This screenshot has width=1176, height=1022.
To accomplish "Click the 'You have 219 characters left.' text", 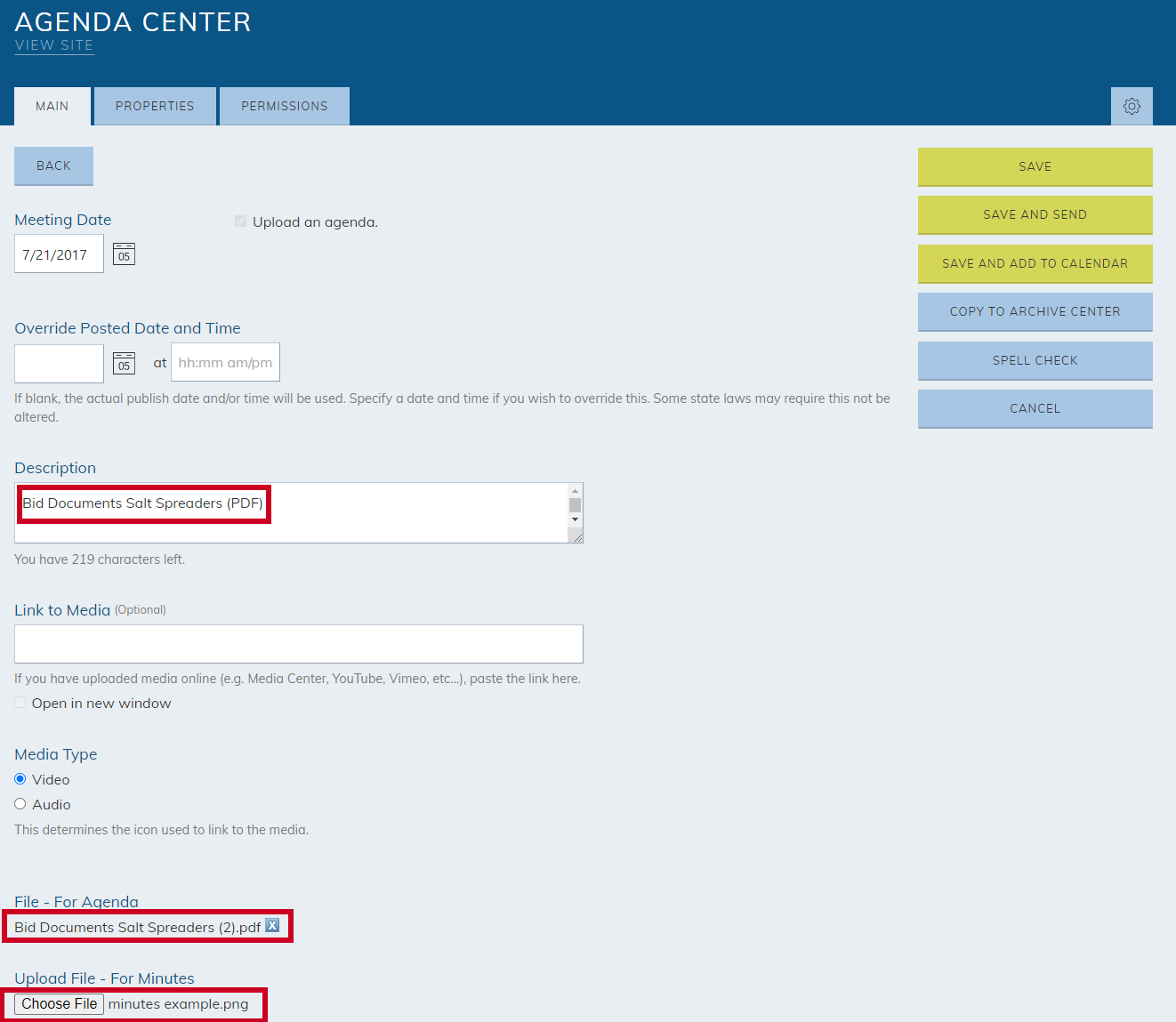I will click(x=100, y=559).
